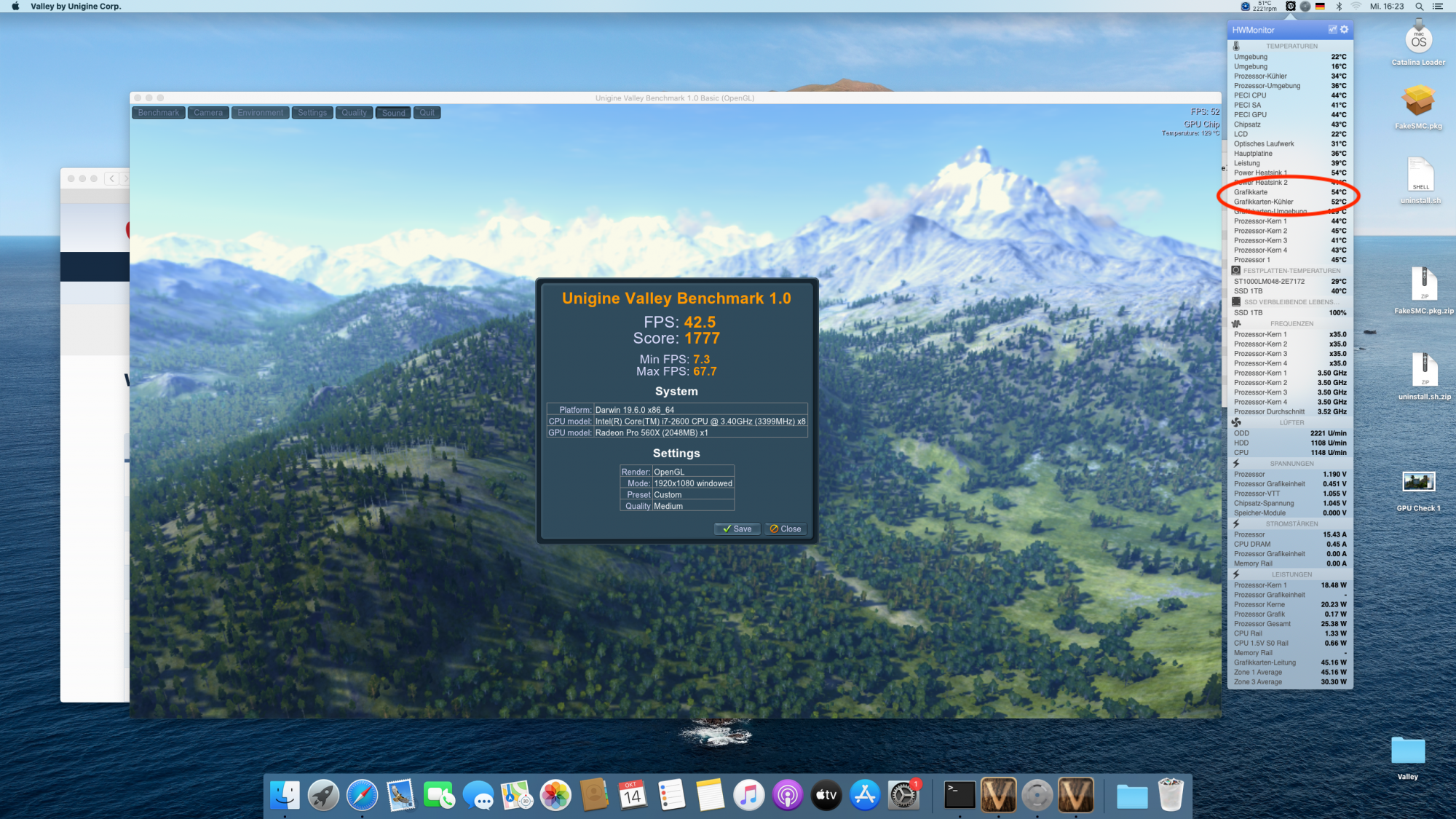Open GPU Check 1 screenshot thumbnail
The width and height of the screenshot is (1456, 819).
(1418, 483)
